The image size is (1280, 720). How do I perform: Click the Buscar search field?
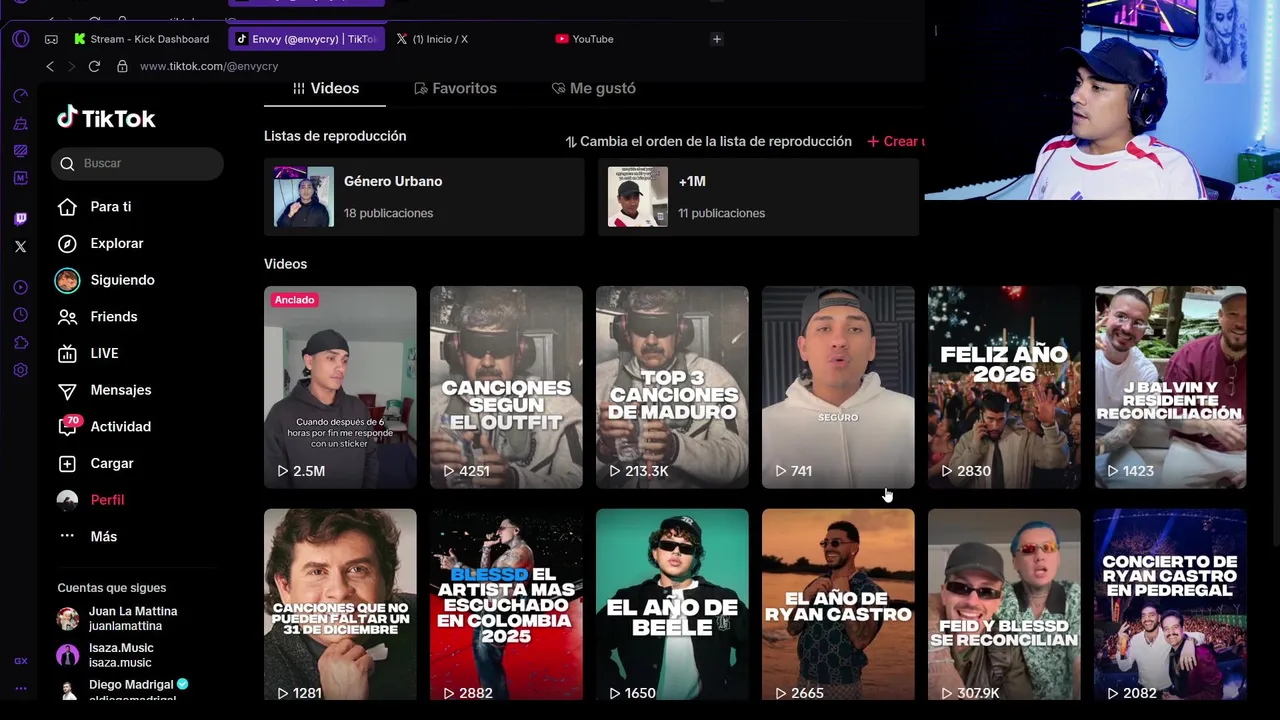[138, 163]
